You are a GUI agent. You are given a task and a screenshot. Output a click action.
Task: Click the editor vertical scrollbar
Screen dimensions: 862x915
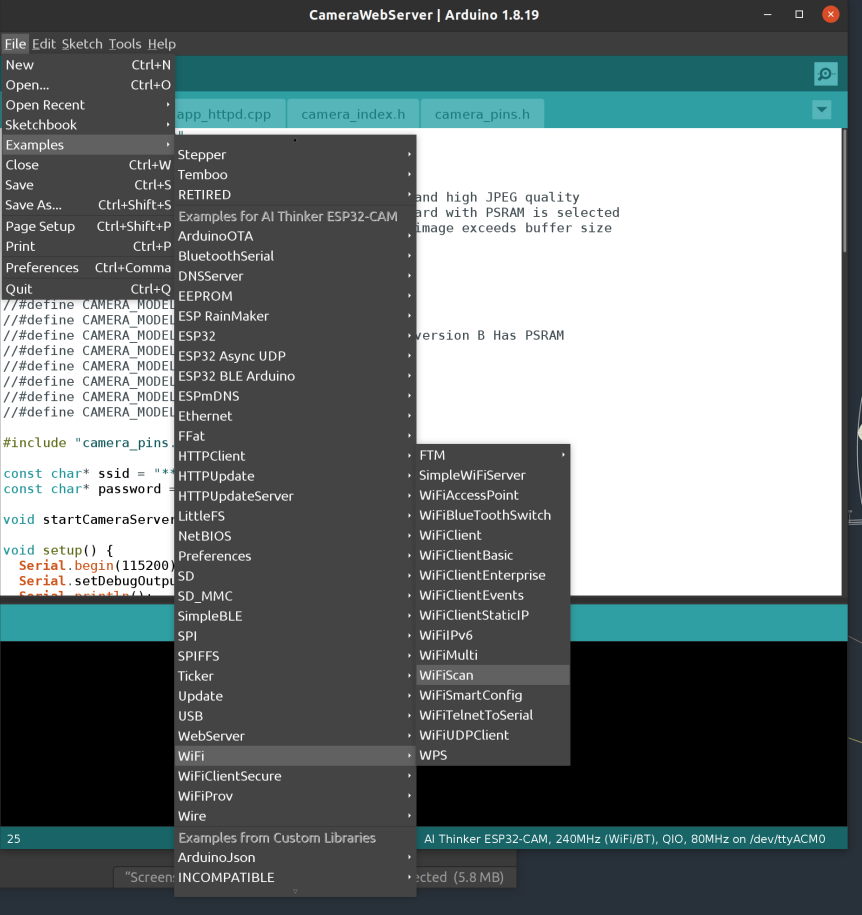pyautogui.click(x=844, y=362)
